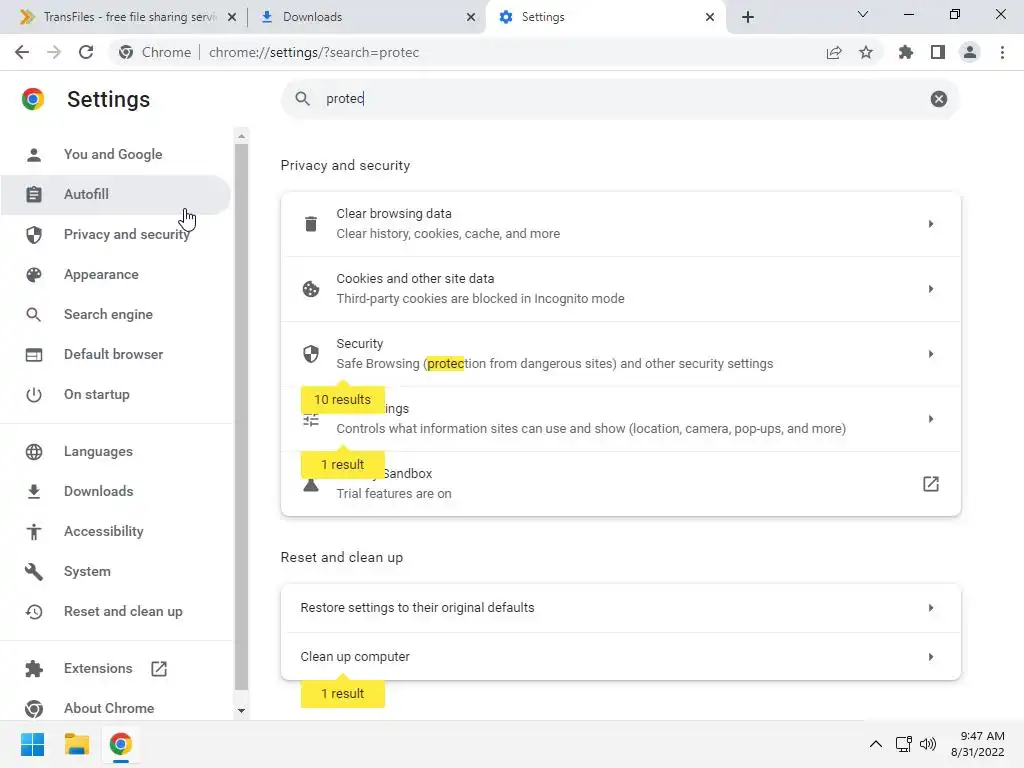Open Privacy and security in sidebar

point(115,234)
